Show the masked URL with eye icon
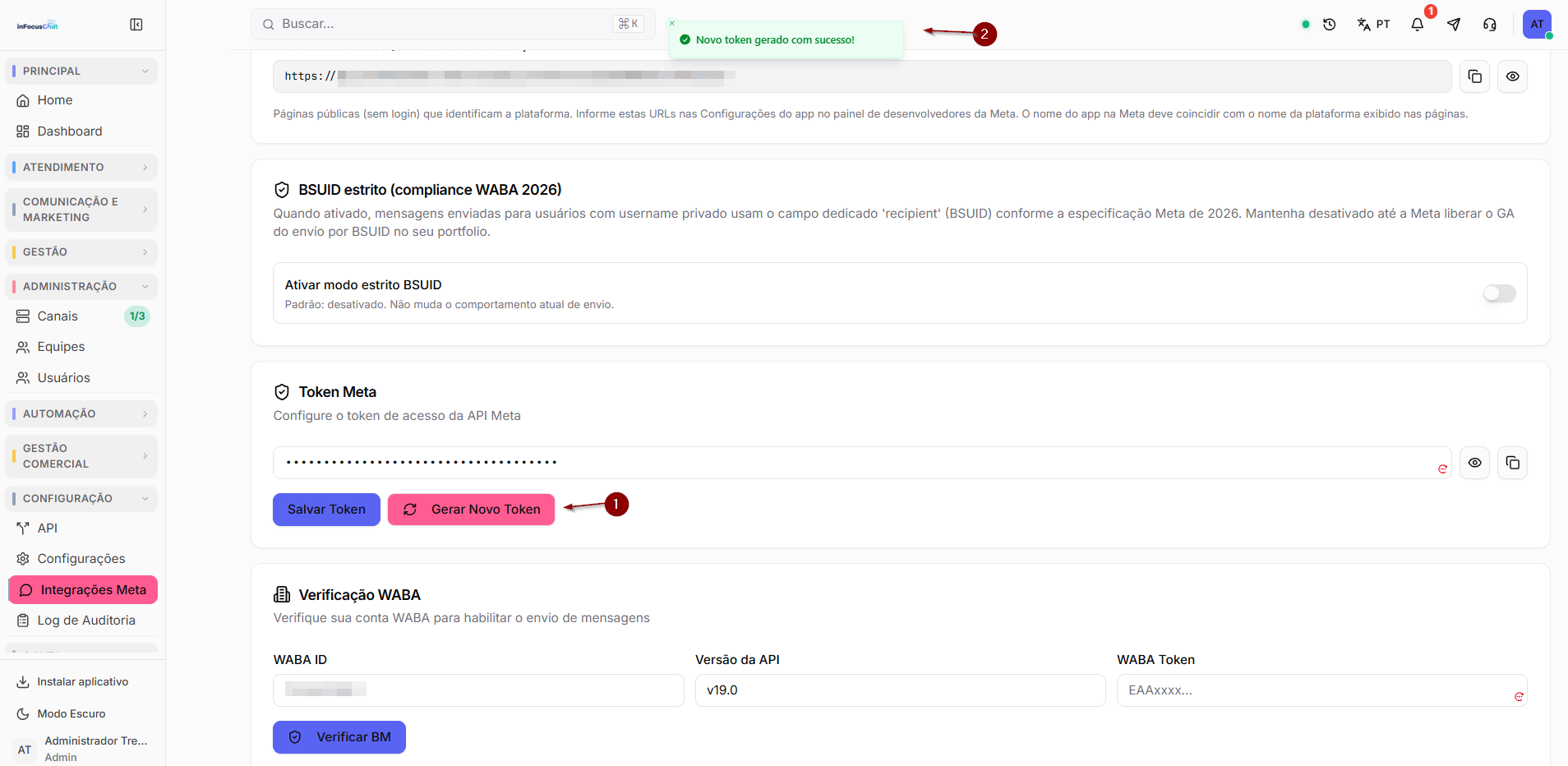 click(1513, 76)
